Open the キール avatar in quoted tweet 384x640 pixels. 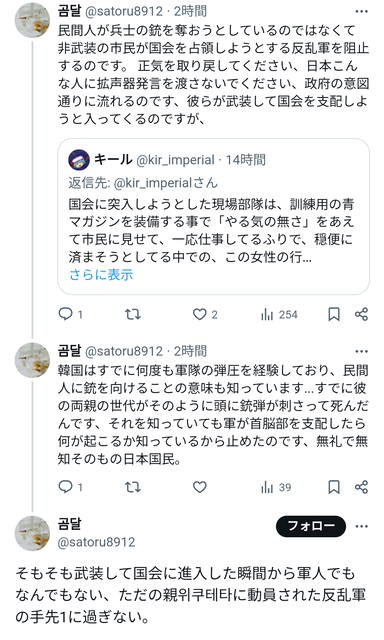coord(79,160)
